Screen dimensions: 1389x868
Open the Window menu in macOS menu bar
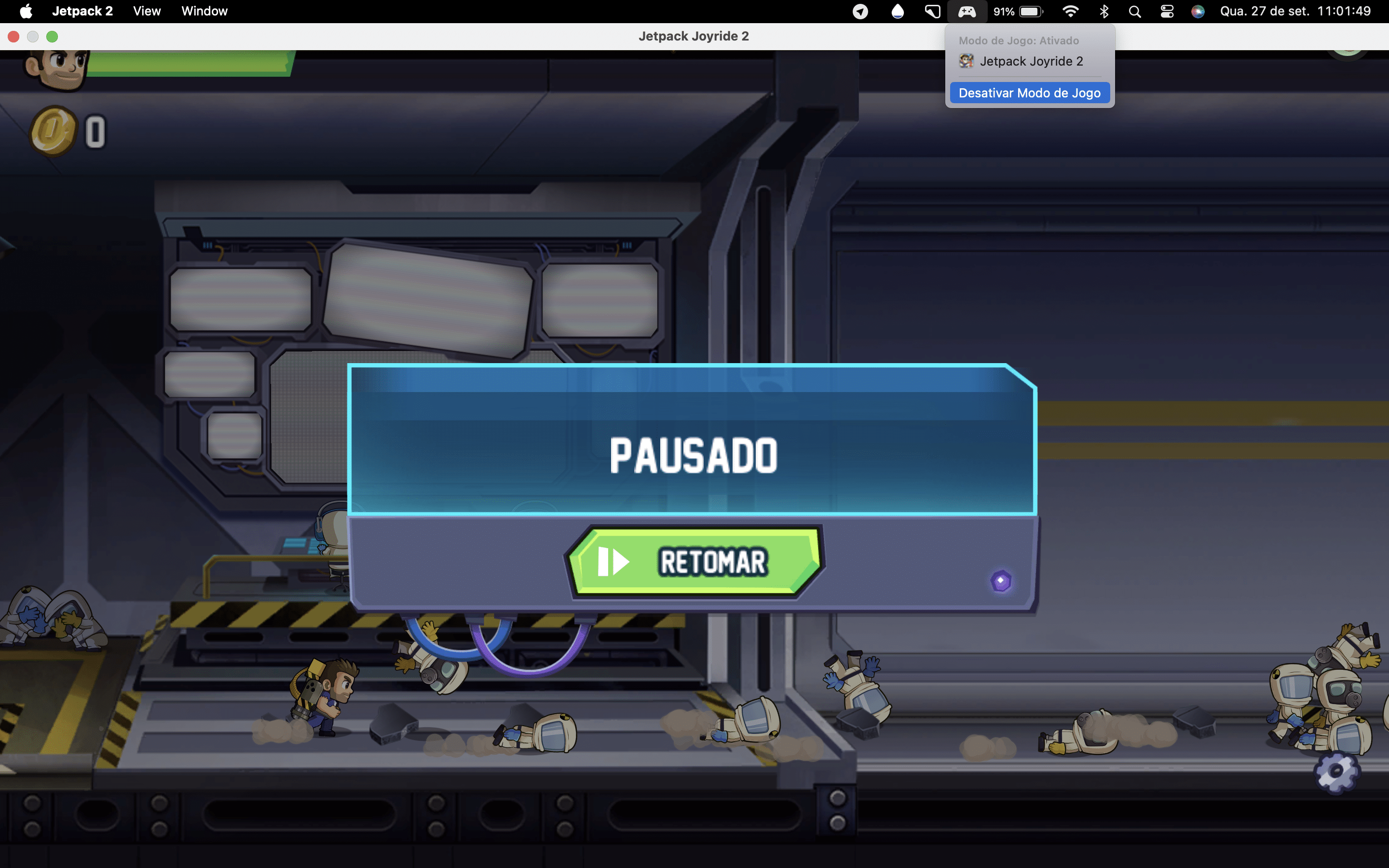tap(204, 11)
